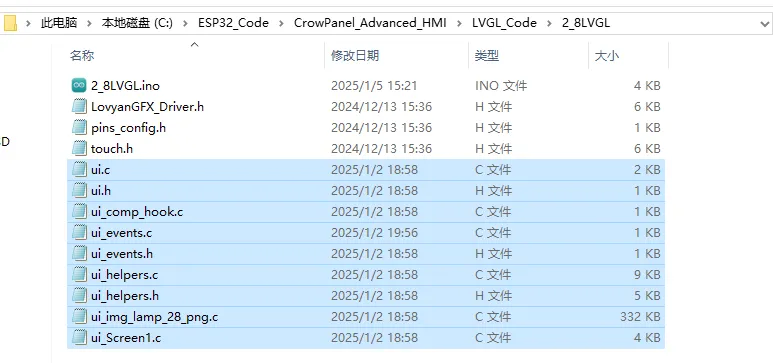This screenshot has width=773, height=363.
Task: Navigate to 本地磁盘 (C:) breadcrumb
Action: click(x=137, y=23)
